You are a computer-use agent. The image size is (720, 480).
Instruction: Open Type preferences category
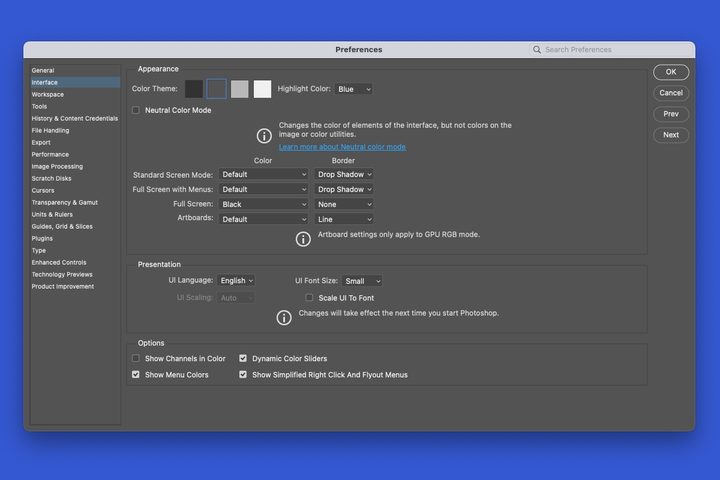pyautogui.click(x=75, y=250)
